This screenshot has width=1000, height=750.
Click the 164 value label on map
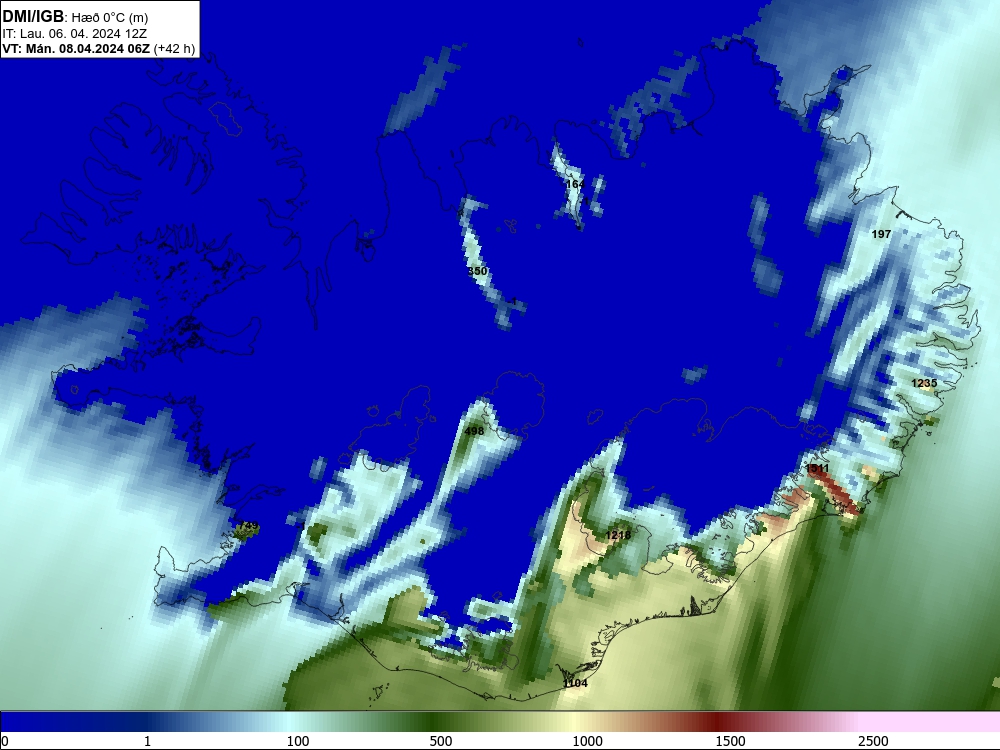point(575,184)
